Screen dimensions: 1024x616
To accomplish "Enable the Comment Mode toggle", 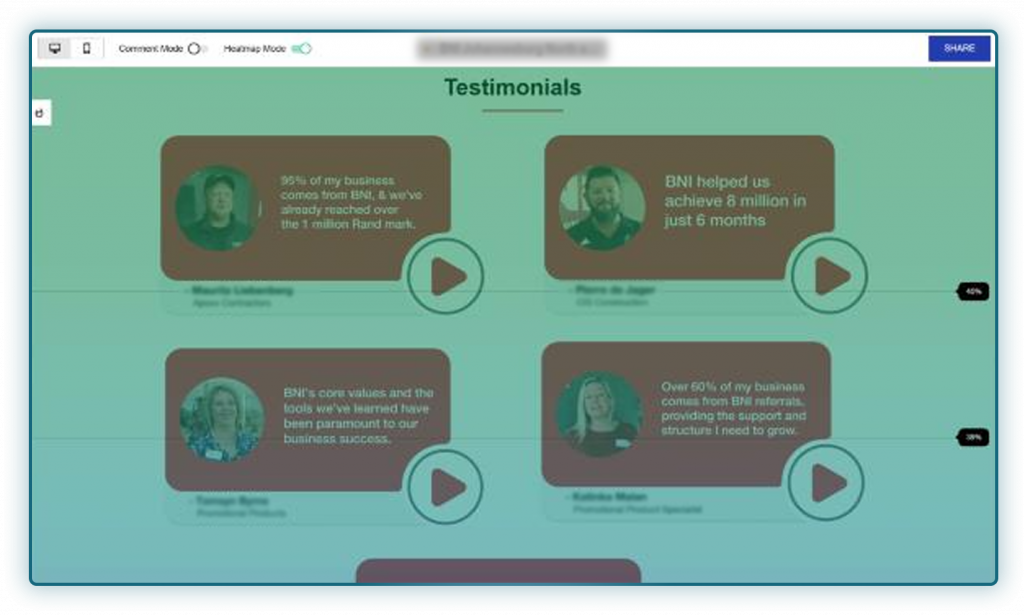I will [196, 48].
